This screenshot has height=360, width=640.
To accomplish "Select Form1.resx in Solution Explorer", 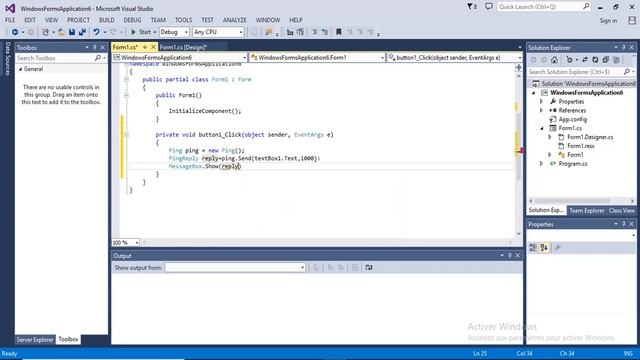I will [580, 146].
